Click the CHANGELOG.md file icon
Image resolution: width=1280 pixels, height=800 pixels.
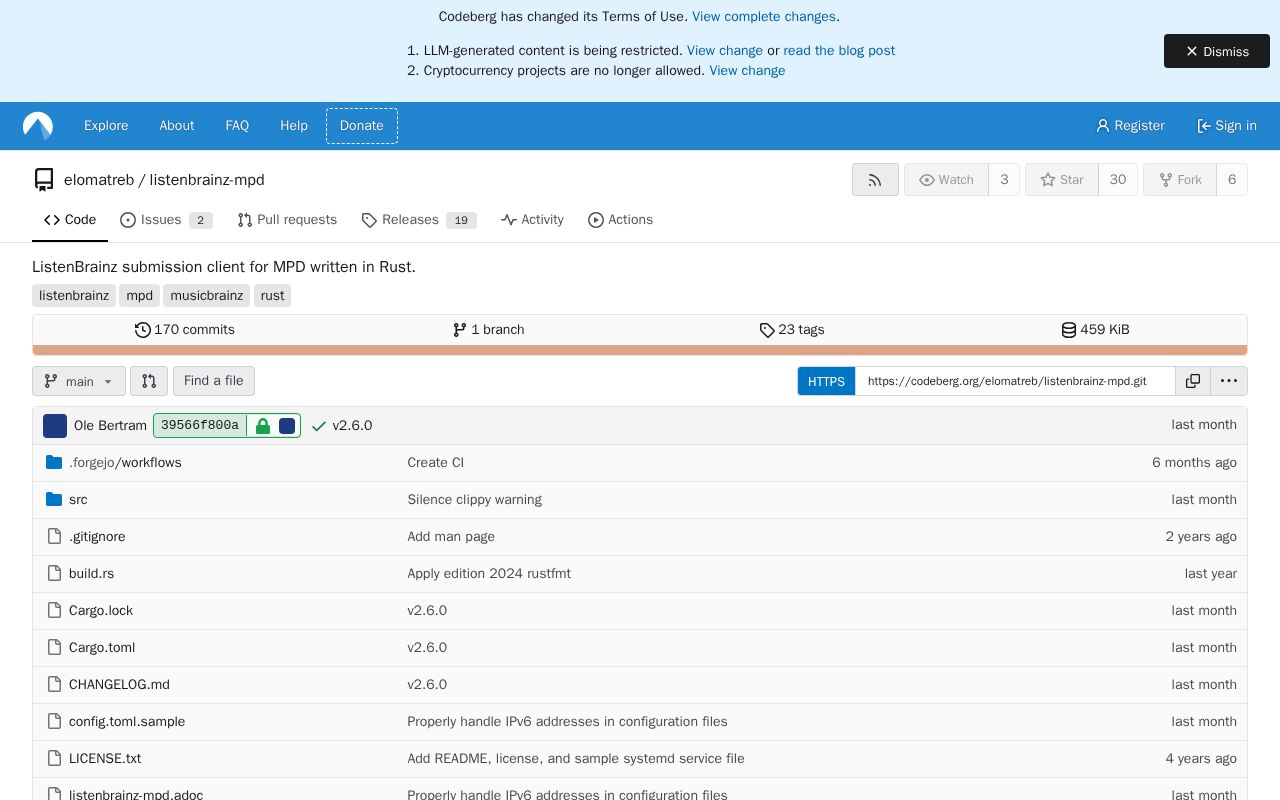click(54, 685)
